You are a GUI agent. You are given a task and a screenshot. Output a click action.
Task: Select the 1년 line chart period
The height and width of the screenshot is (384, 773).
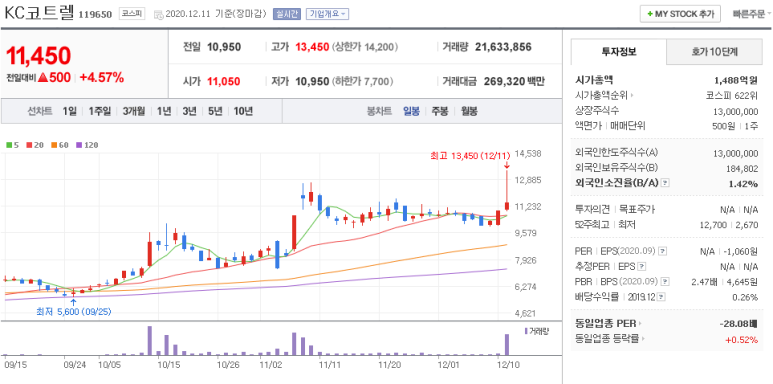pos(164,111)
